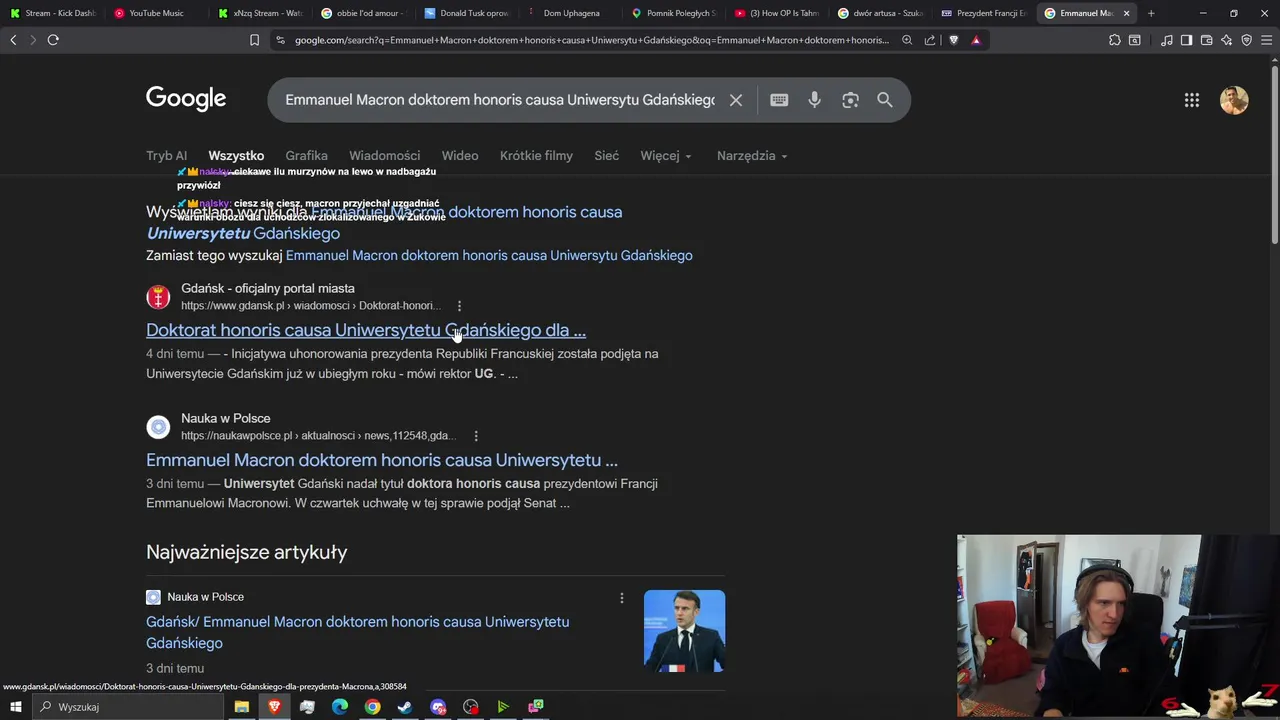This screenshot has height=720, width=1280.
Task: Open File Explorer from the taskbar
Action: (242, 707)
